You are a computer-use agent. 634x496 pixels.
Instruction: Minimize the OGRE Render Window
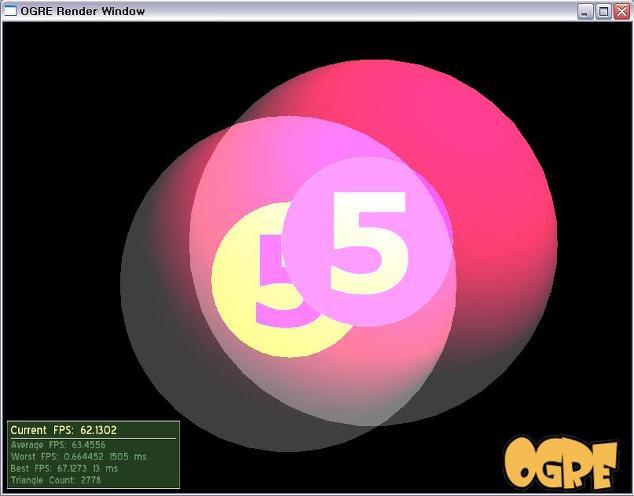point(585,11)
